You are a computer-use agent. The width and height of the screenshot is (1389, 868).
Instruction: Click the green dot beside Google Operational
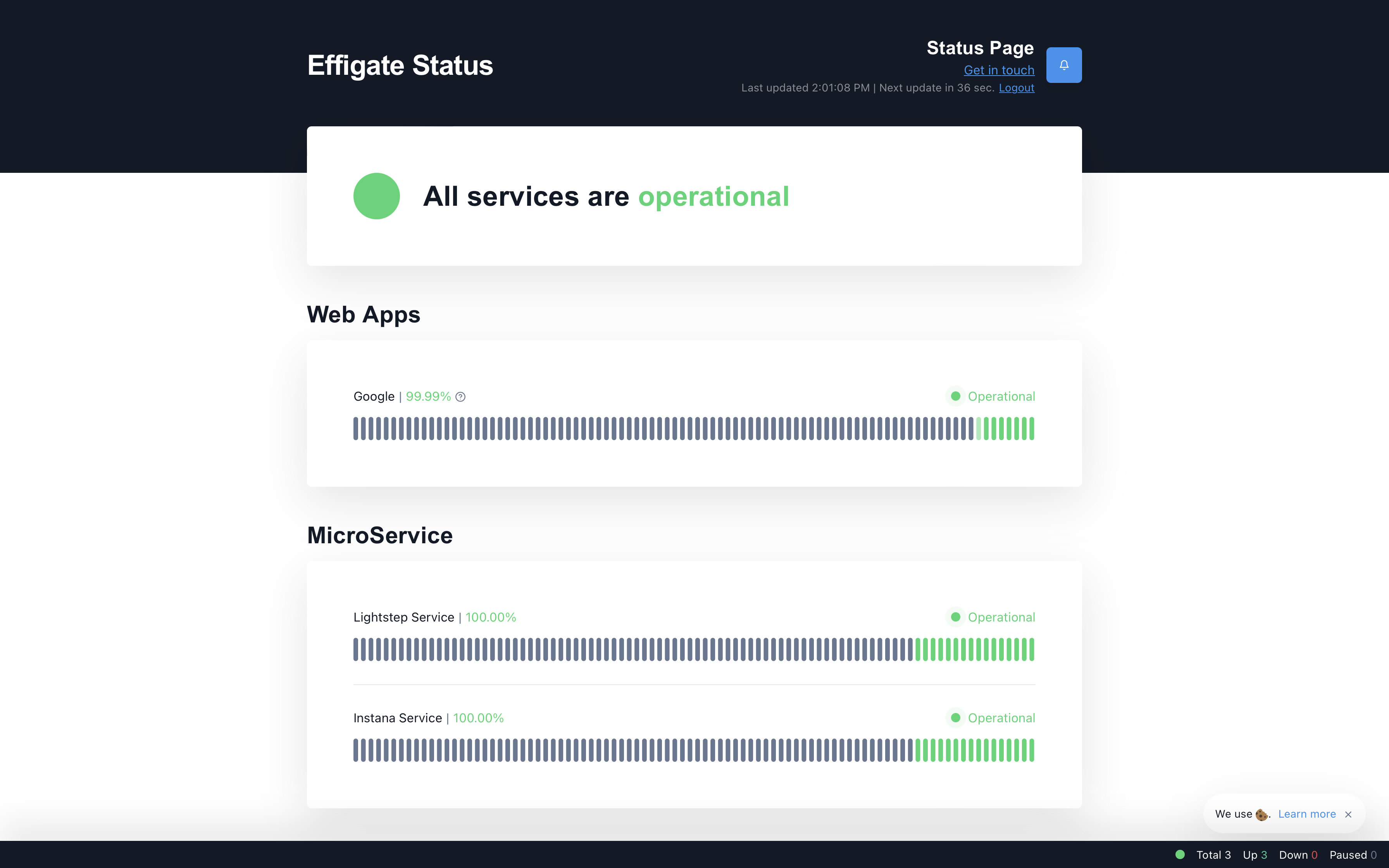(956, 396)
